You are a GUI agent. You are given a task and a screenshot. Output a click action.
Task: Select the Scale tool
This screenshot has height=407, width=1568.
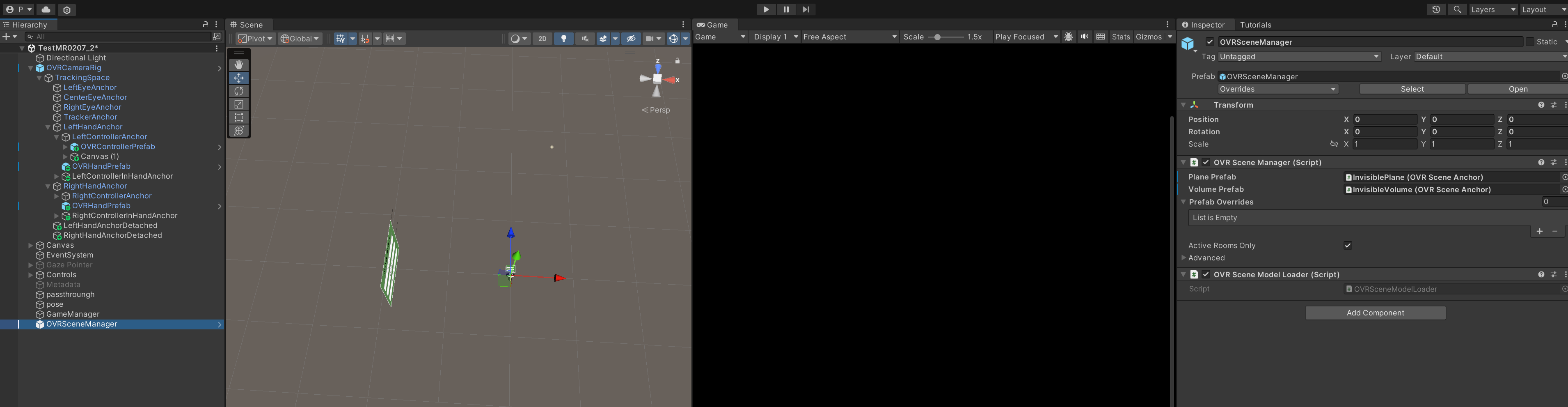tap(238, 104)
